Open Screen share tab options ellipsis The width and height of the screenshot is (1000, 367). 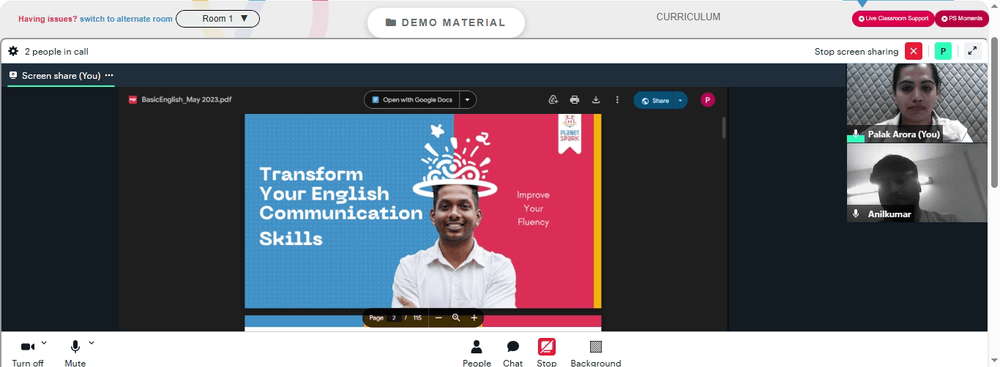109,75
